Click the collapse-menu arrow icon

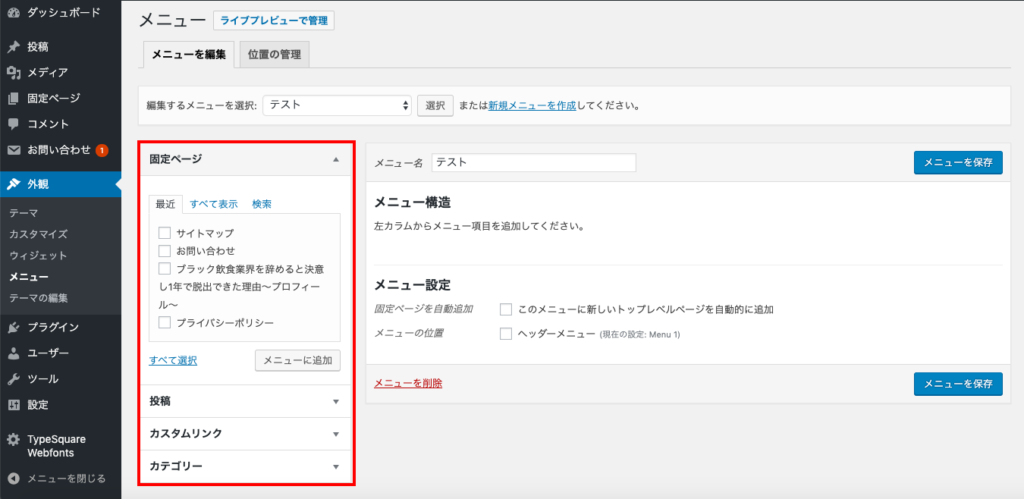pos(14,479)
